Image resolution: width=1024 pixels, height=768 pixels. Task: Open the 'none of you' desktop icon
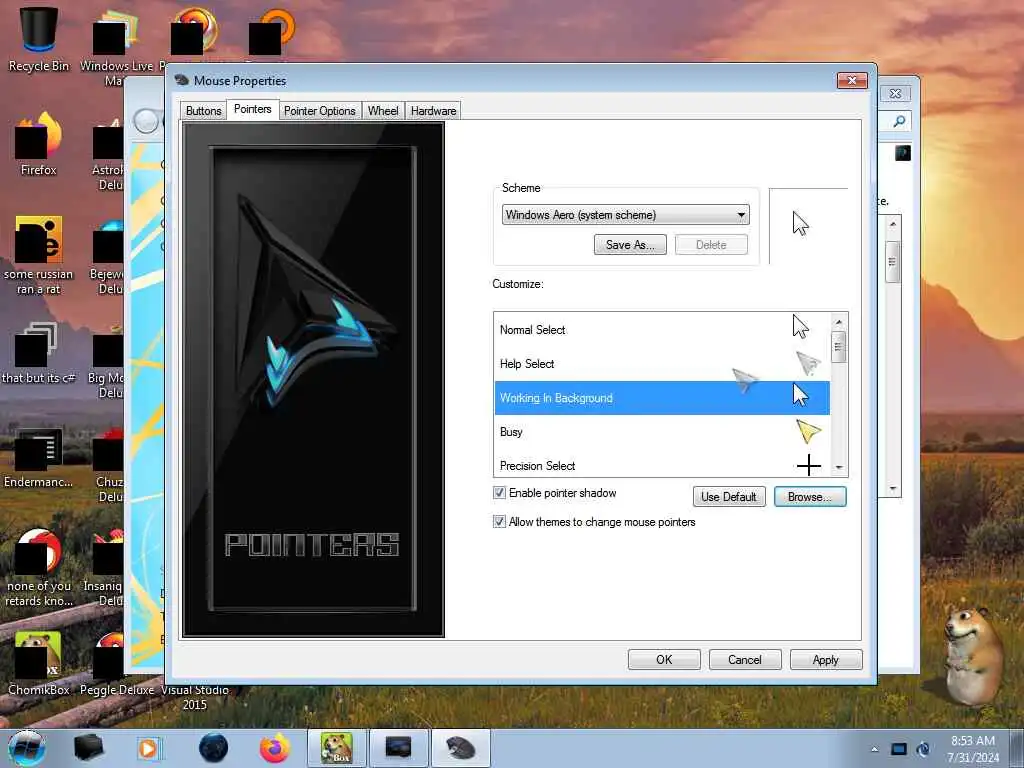pyautogui.click(x=39, y=568)
